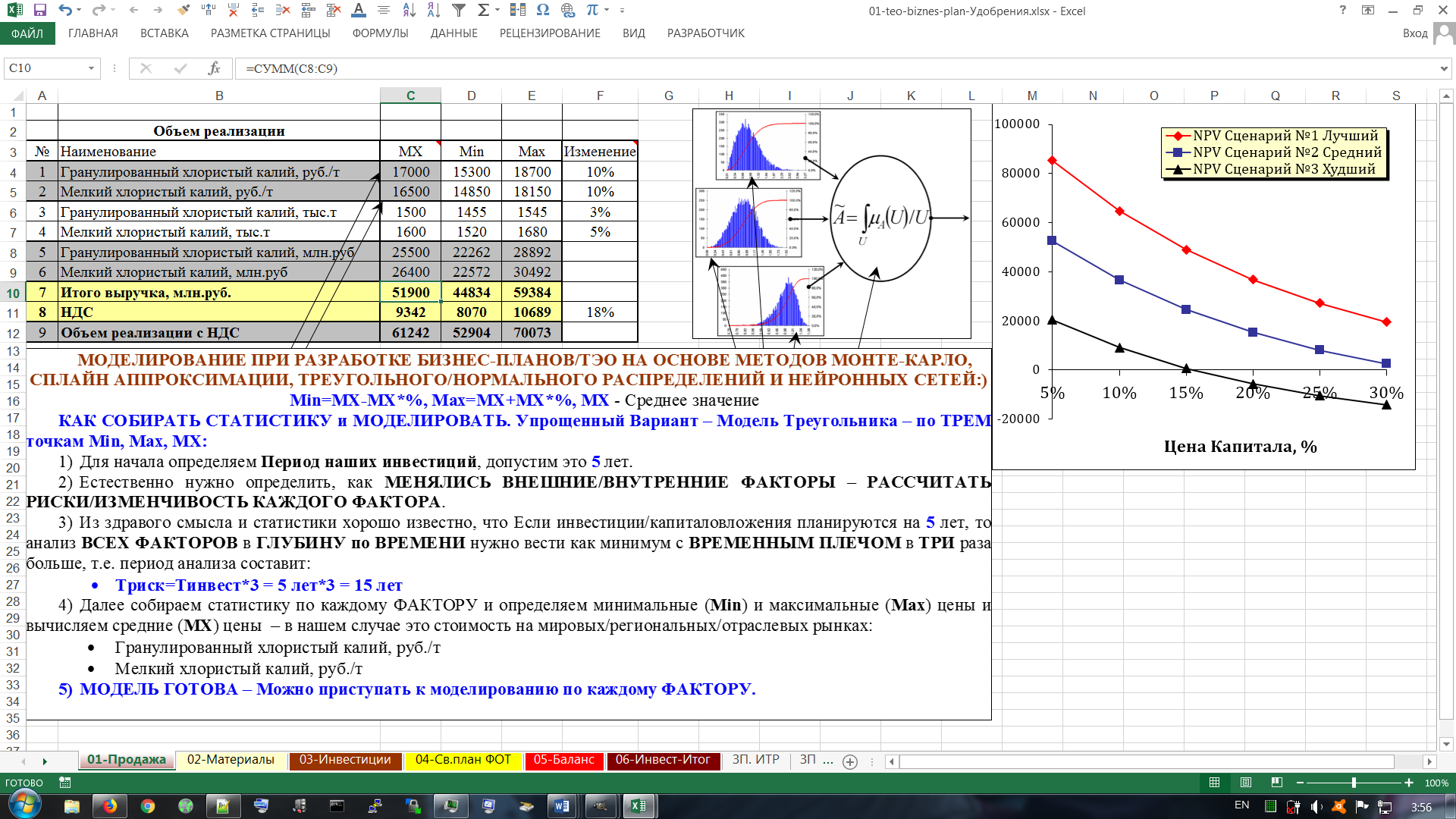This screenshot has width=1456, height=819.
Task: Click the ФАЙЛ button
Action: 27,33
